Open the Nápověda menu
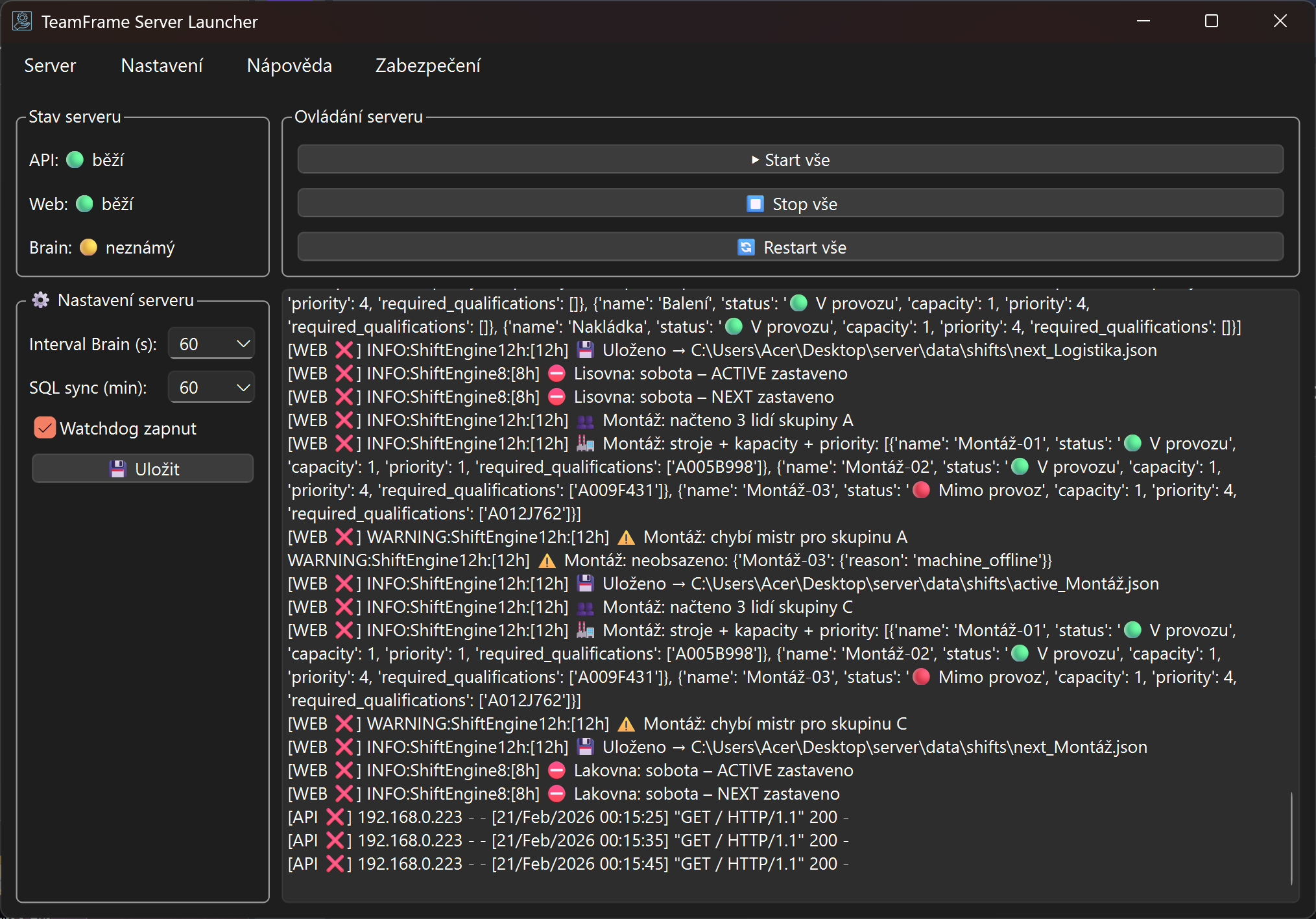Screen dimensions: 1316x919 [x=289, y=66]
